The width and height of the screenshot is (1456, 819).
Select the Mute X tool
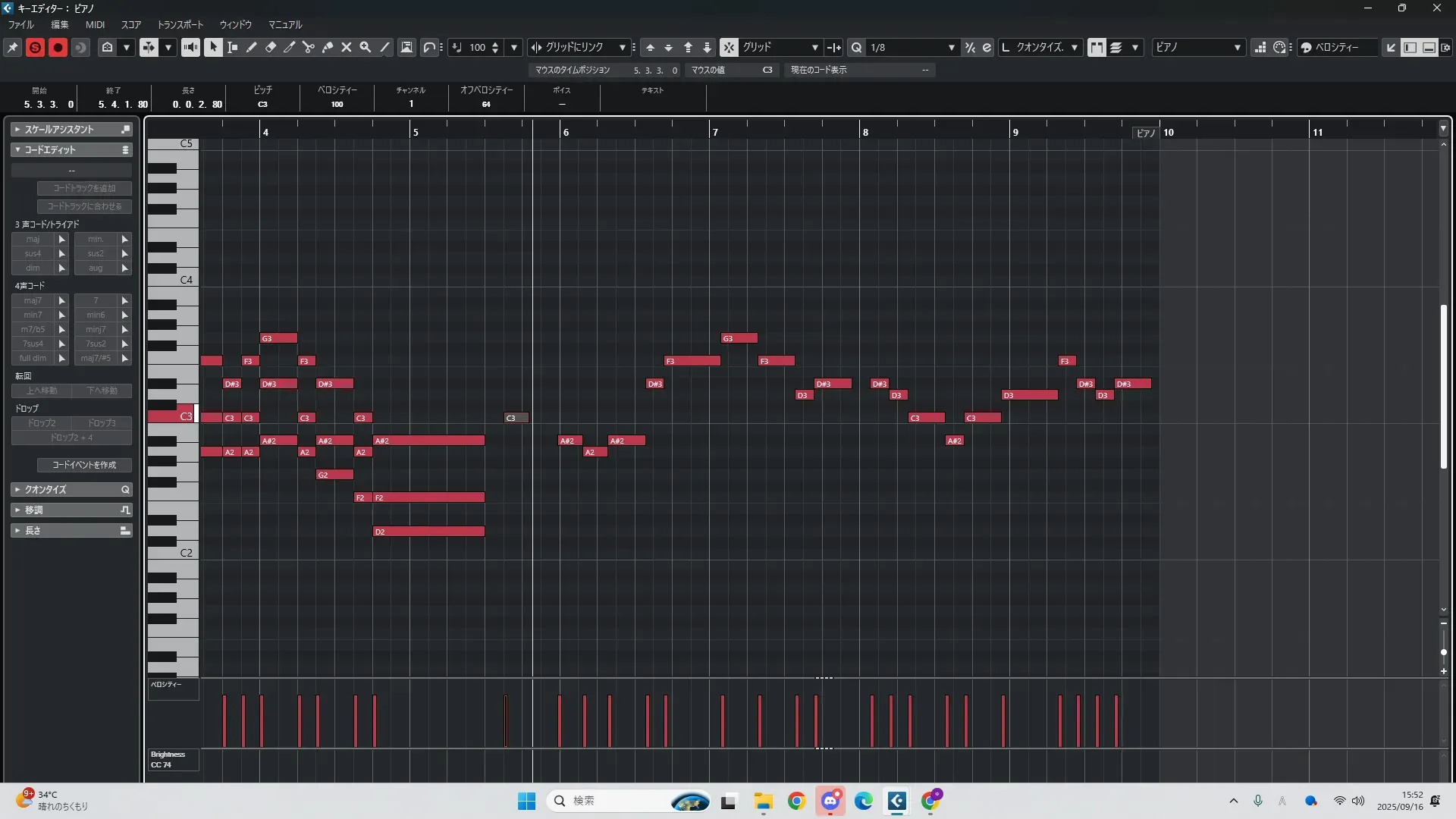point(347,47)
